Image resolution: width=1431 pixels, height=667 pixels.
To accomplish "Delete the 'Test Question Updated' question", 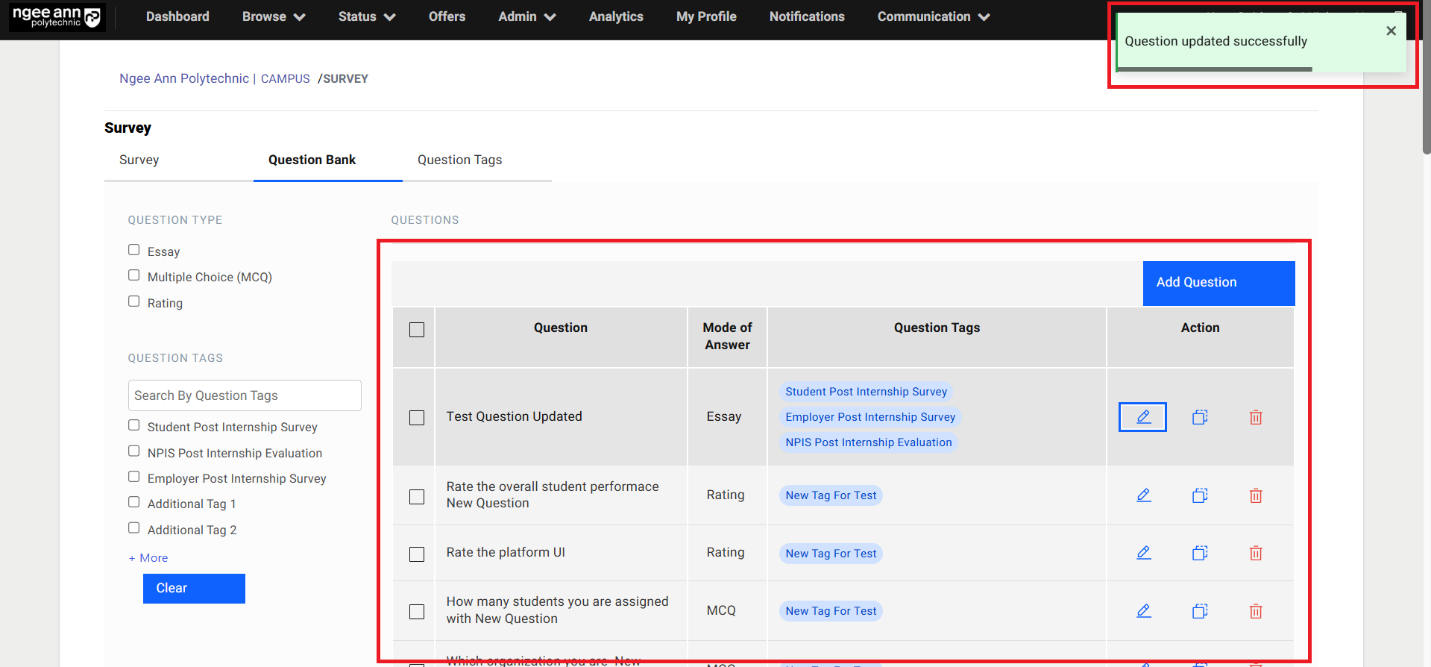I will 1256,417.
